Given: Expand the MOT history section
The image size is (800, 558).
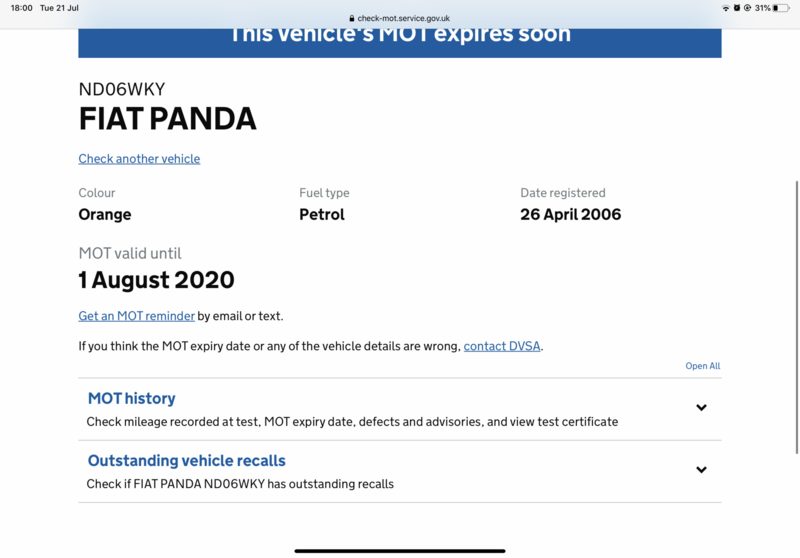Looking at the screenshot, I should [x=131, y=399].
